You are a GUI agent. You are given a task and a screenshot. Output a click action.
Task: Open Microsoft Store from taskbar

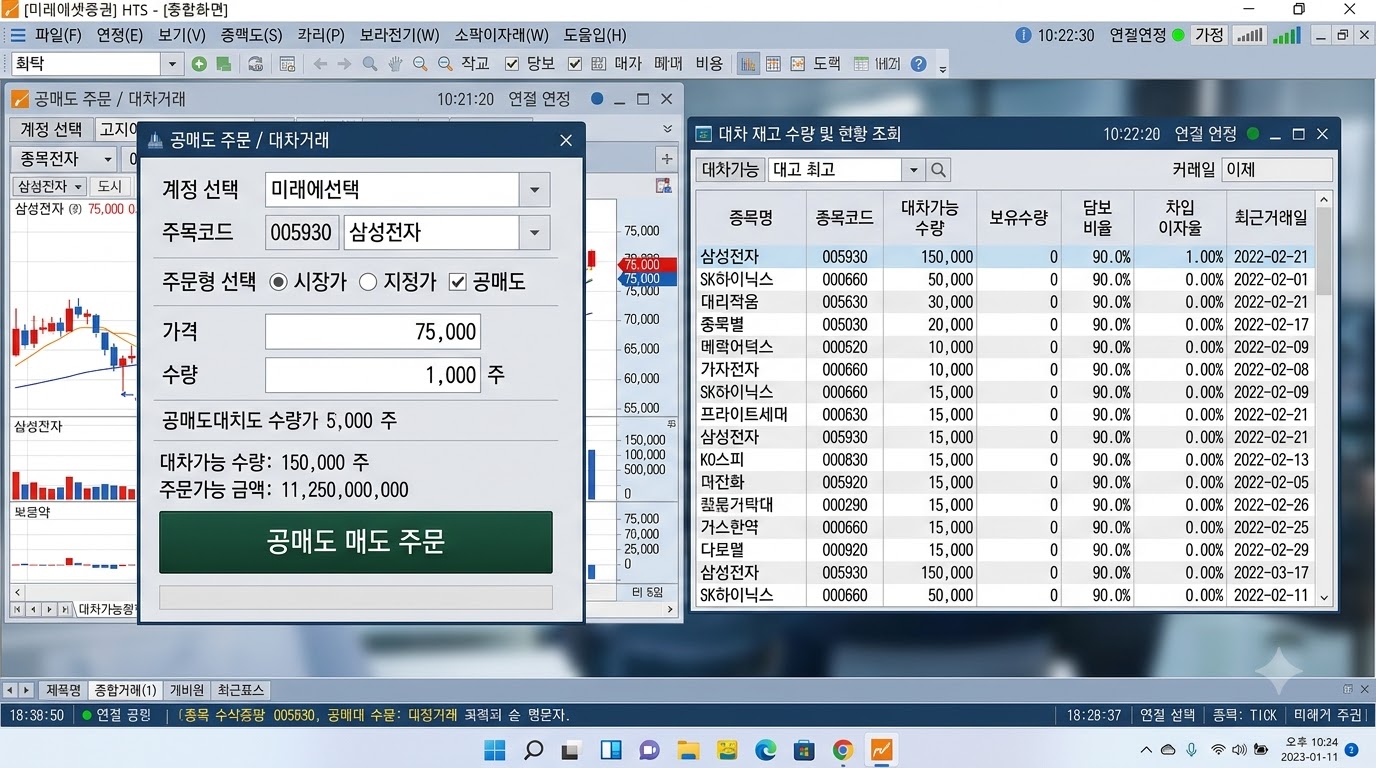click(804, 750)
